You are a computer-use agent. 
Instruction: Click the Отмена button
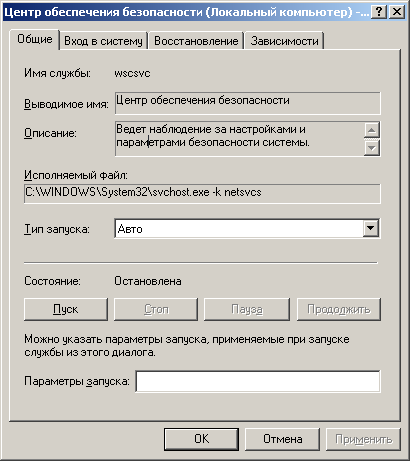[282, 439]
